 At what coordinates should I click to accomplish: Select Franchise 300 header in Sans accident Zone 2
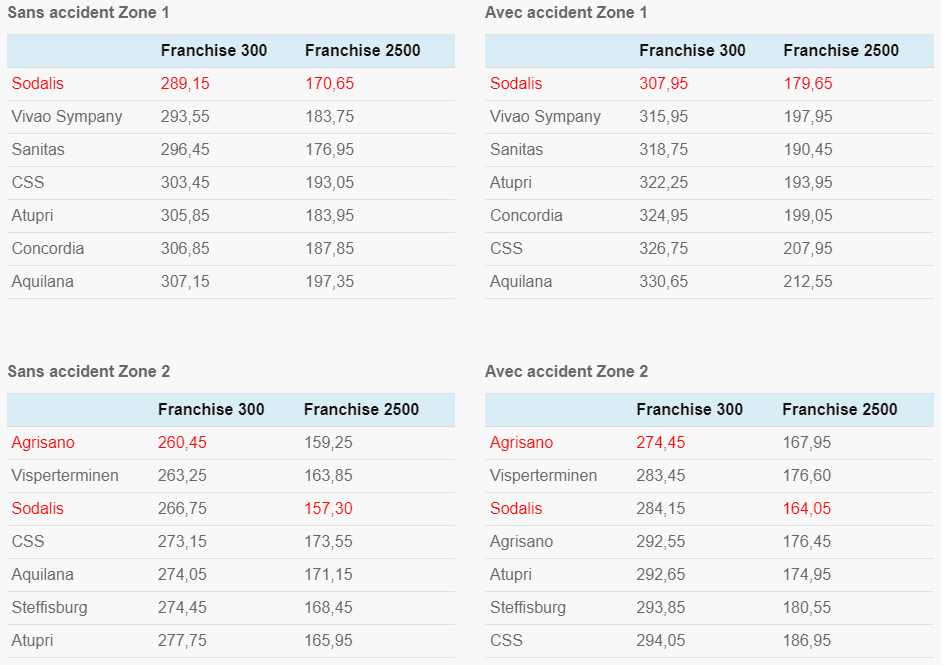(x=211, y=409)
